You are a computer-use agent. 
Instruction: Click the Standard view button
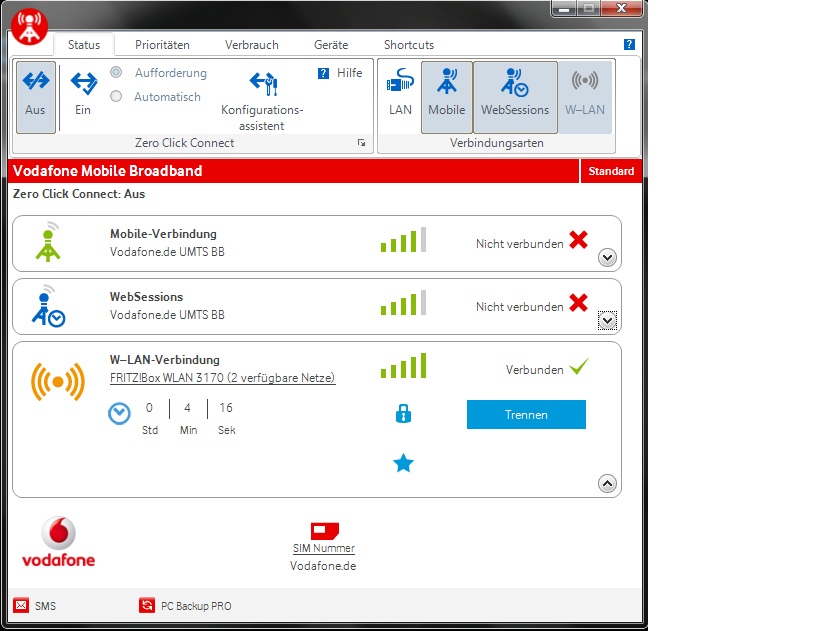[x=611, y=171]
